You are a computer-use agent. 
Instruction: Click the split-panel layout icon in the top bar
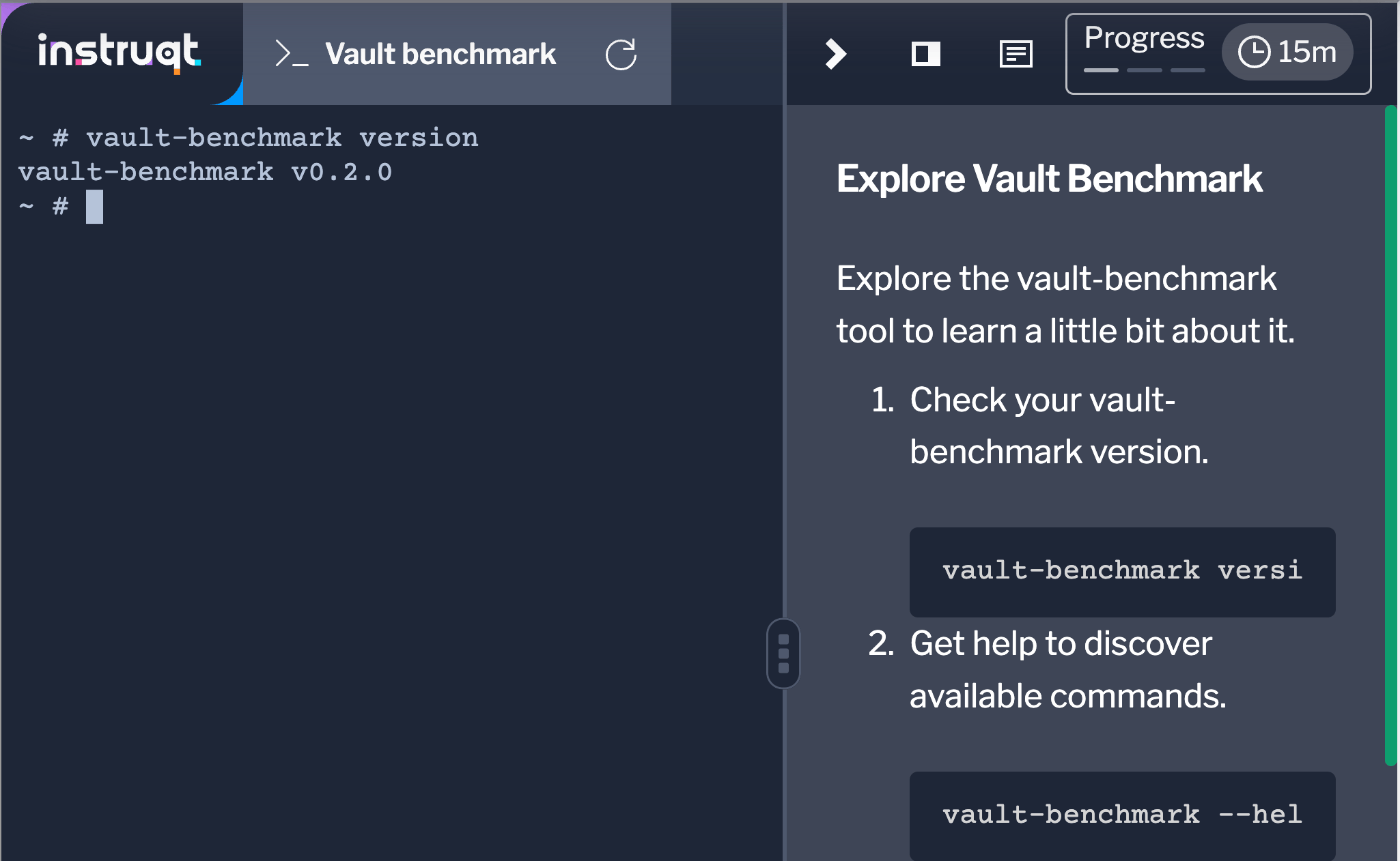(x=925, y=54)
